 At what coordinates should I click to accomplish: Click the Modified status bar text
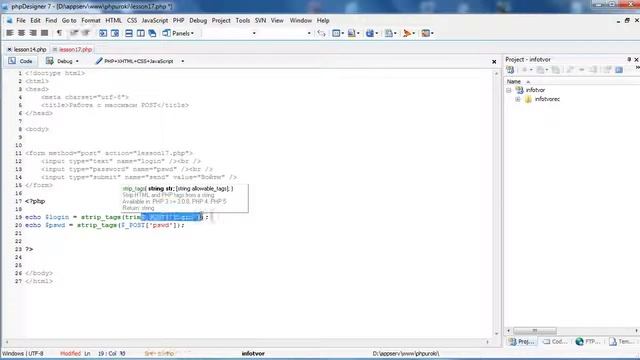click(x=70, y=353)
